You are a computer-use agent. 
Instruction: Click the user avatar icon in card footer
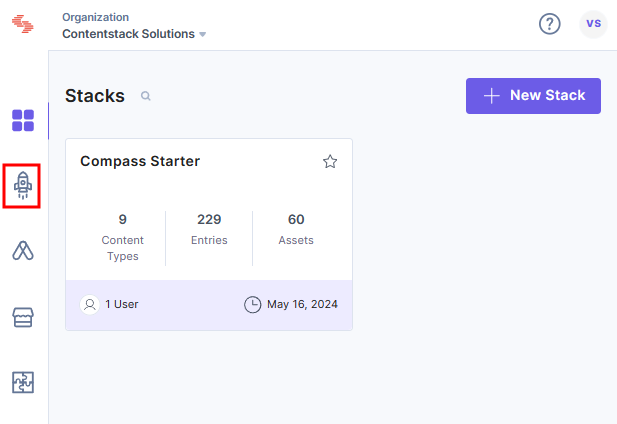pyautogui.click(x=90, y=304)
